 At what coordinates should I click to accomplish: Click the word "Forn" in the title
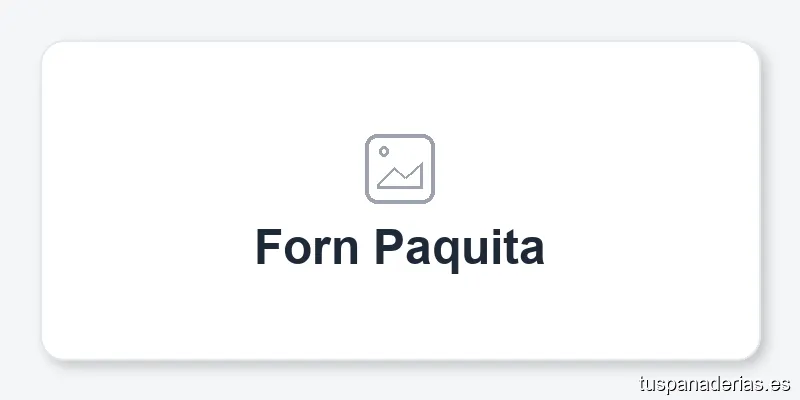[x=306, y=248]
